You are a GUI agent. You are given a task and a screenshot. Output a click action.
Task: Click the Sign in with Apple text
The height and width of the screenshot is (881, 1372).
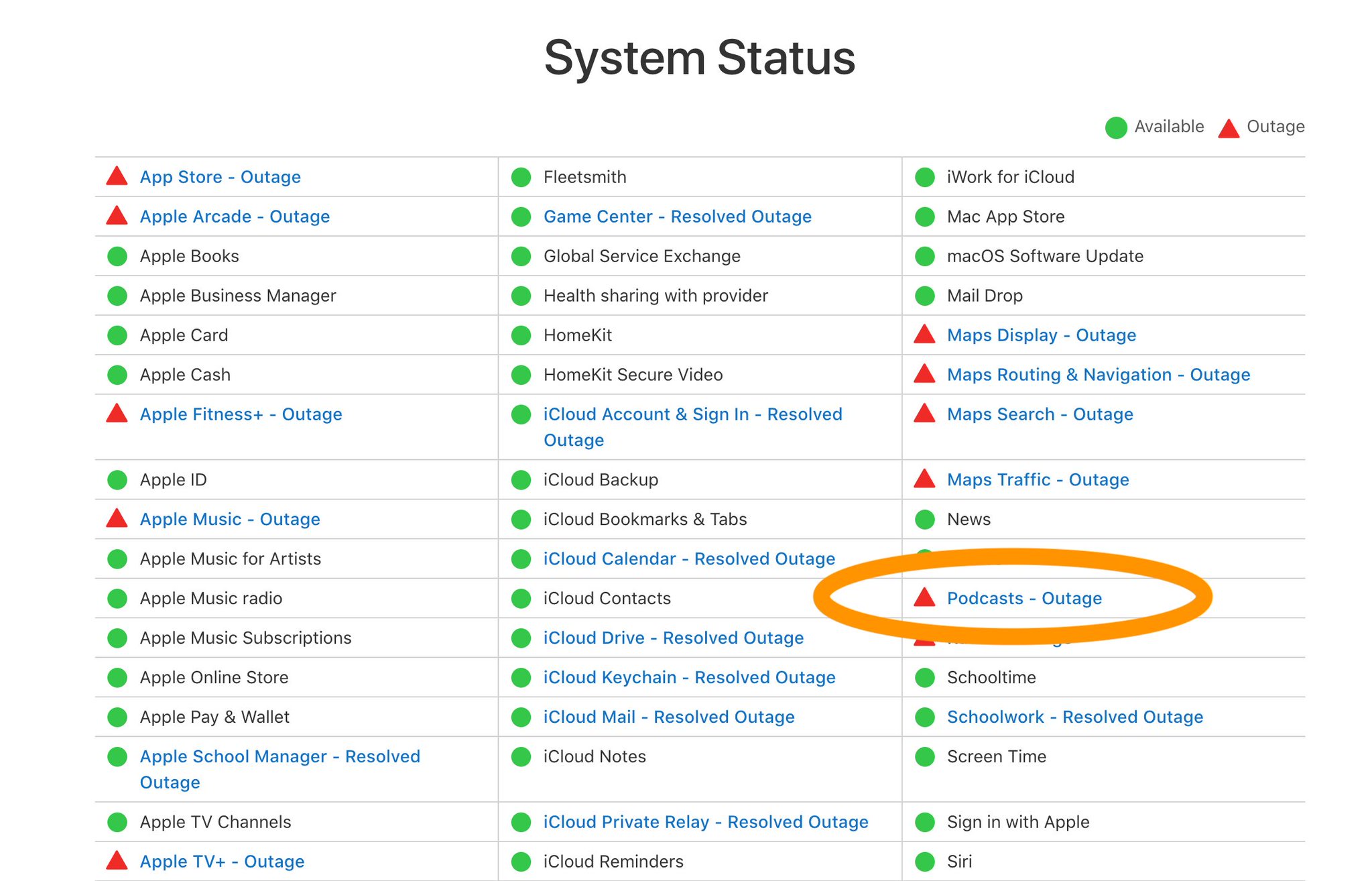click(1018, 823)
